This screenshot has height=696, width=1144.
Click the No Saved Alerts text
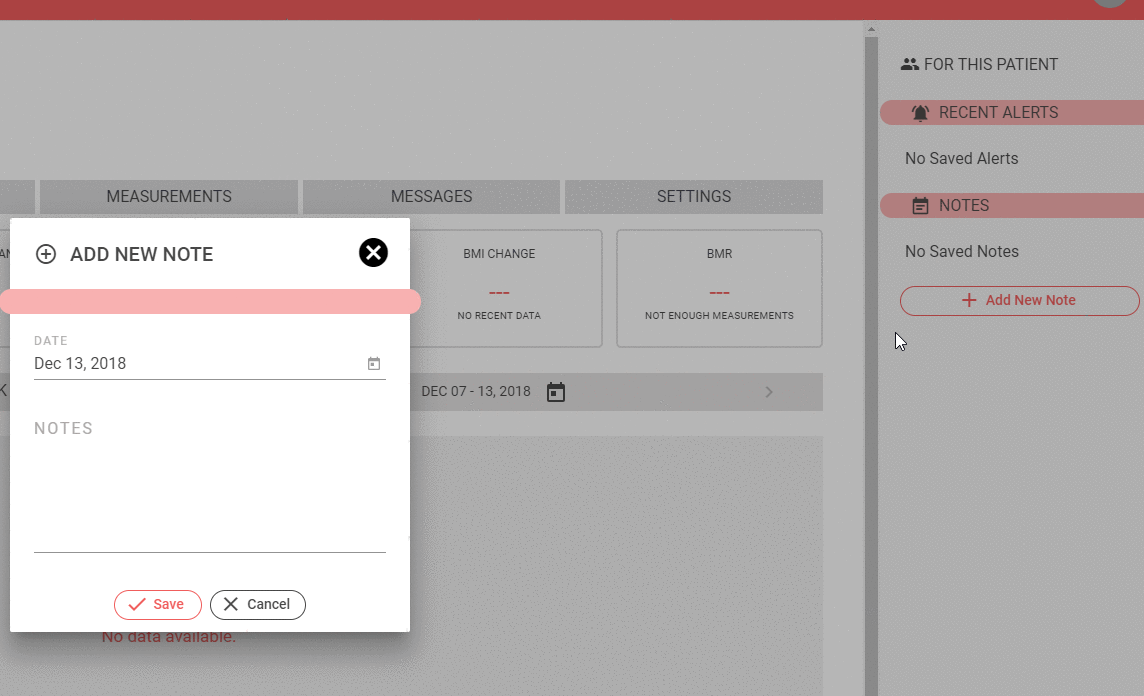962,158
